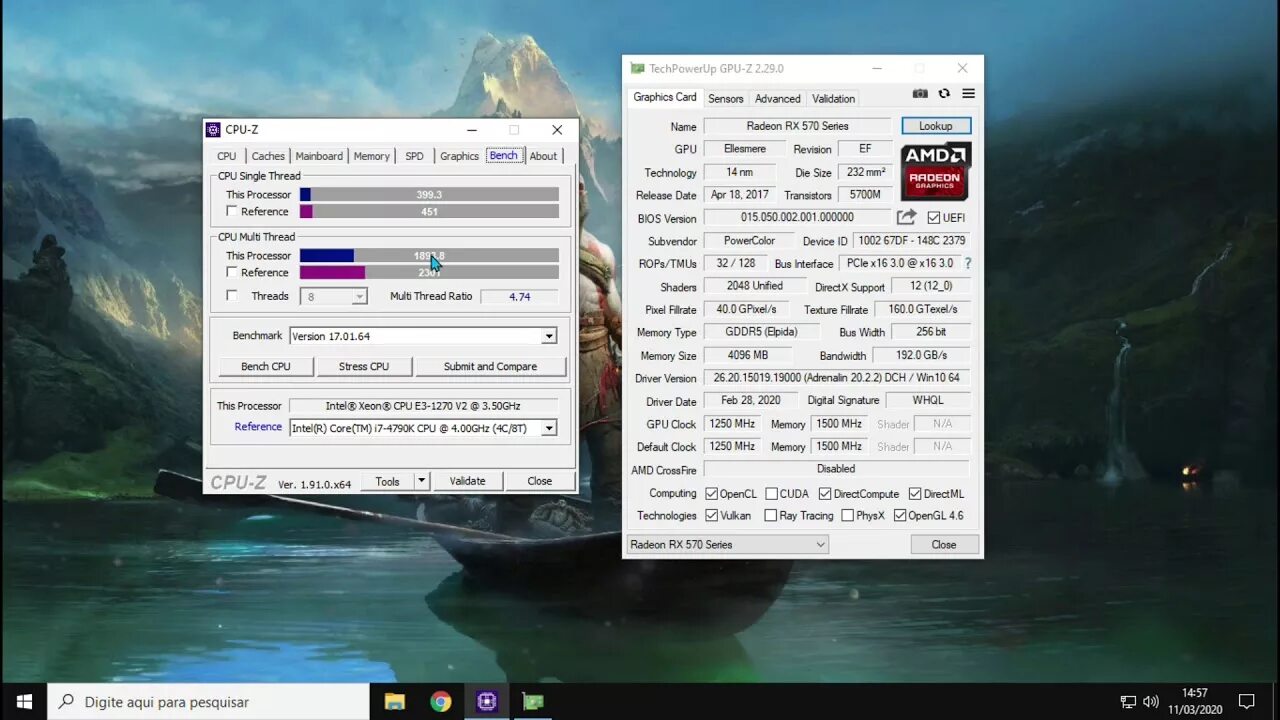This screenshot has width=1280, height=720.
Task: Toggle the Ray Tracing checkbox
Action: coord(771,516)
